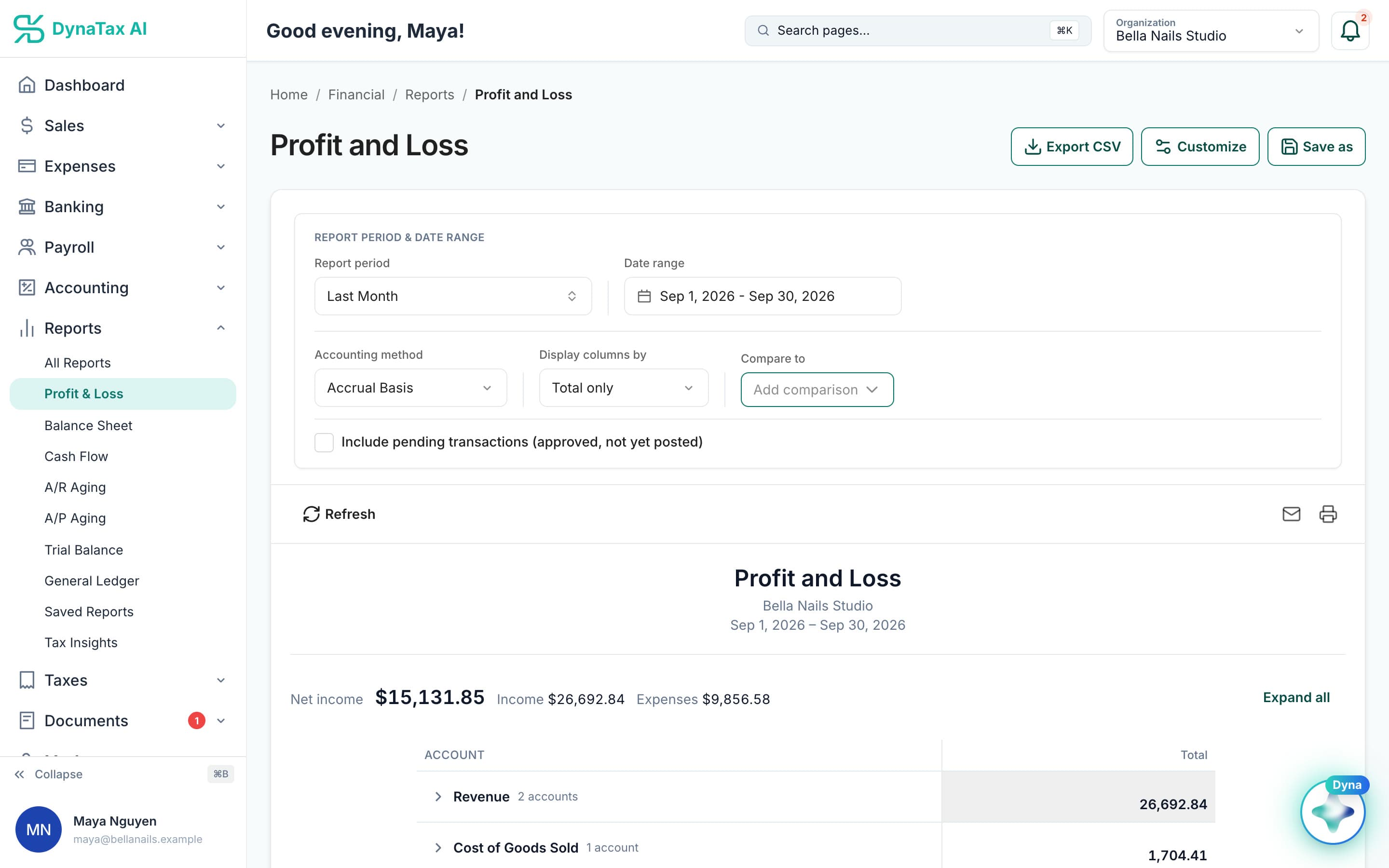Open the Accrual Basis accounting method dropdown
The image size is (1389, 868).
tap(410, 388)
